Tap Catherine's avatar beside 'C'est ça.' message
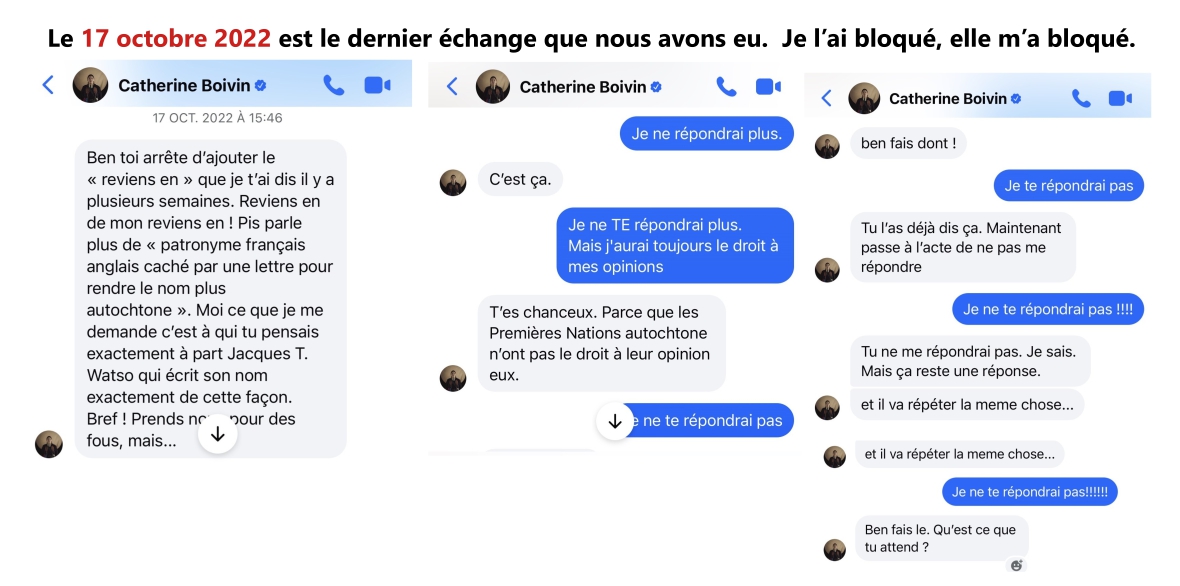 pos(453,179)
